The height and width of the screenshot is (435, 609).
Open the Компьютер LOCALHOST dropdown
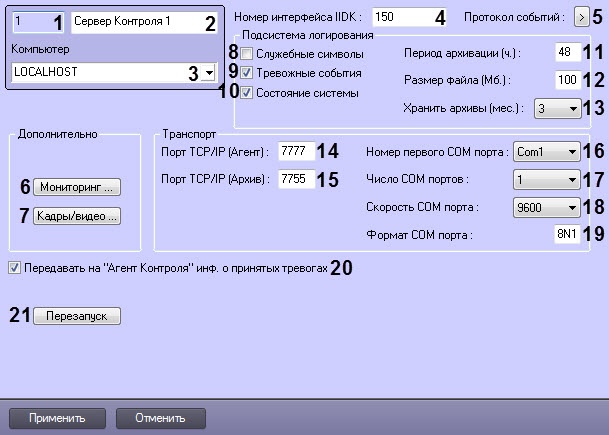click(x=115, y=72)
